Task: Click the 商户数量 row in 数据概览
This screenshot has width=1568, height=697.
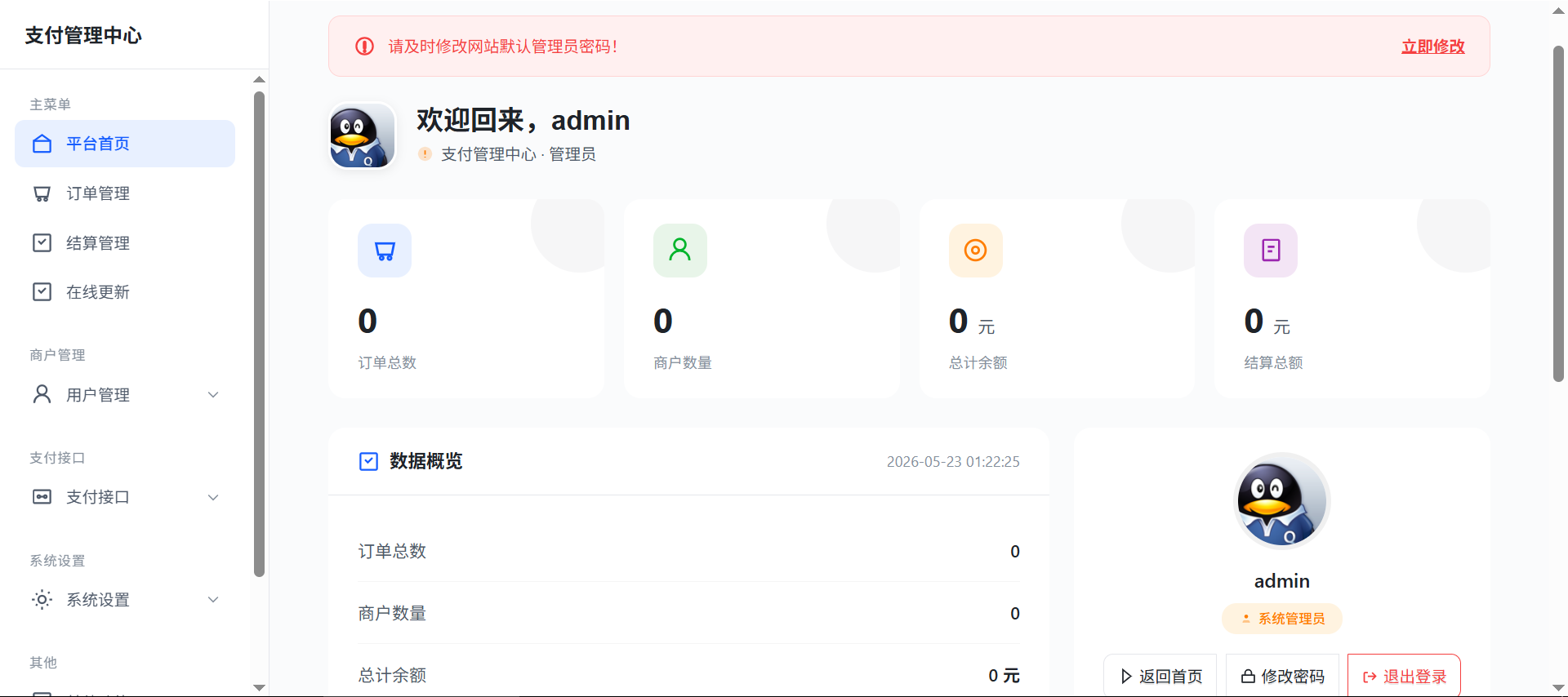Action: click(x=688, y=613)
